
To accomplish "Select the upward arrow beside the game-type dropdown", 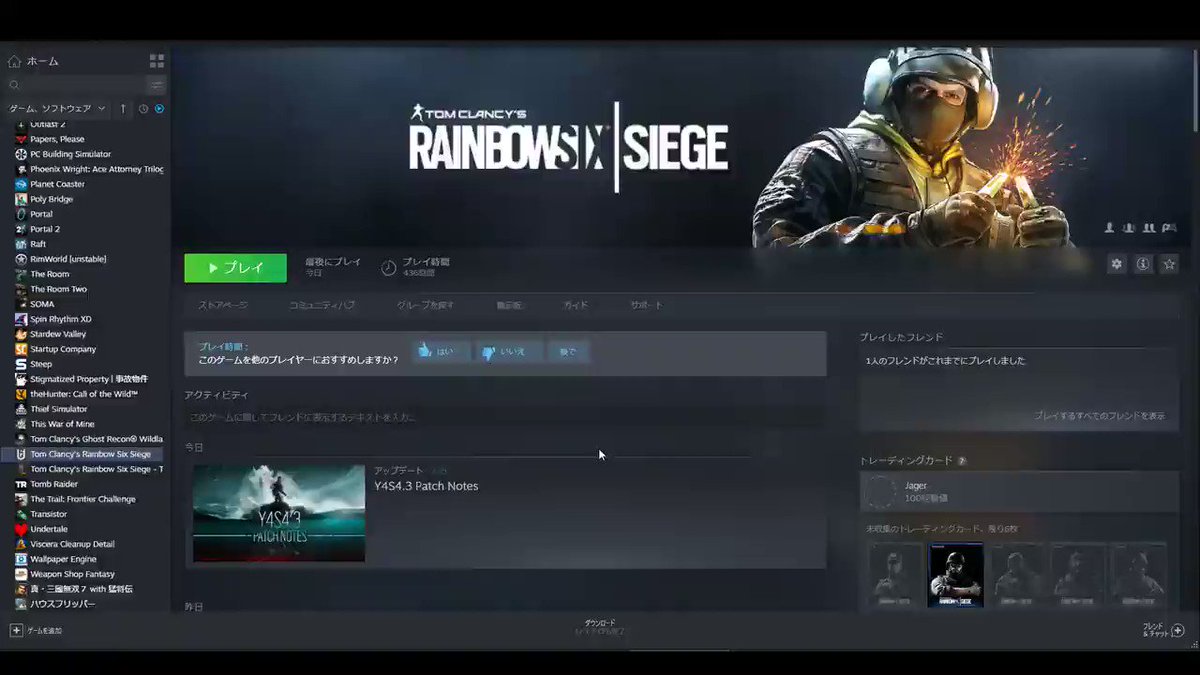I will click(123, 108).
